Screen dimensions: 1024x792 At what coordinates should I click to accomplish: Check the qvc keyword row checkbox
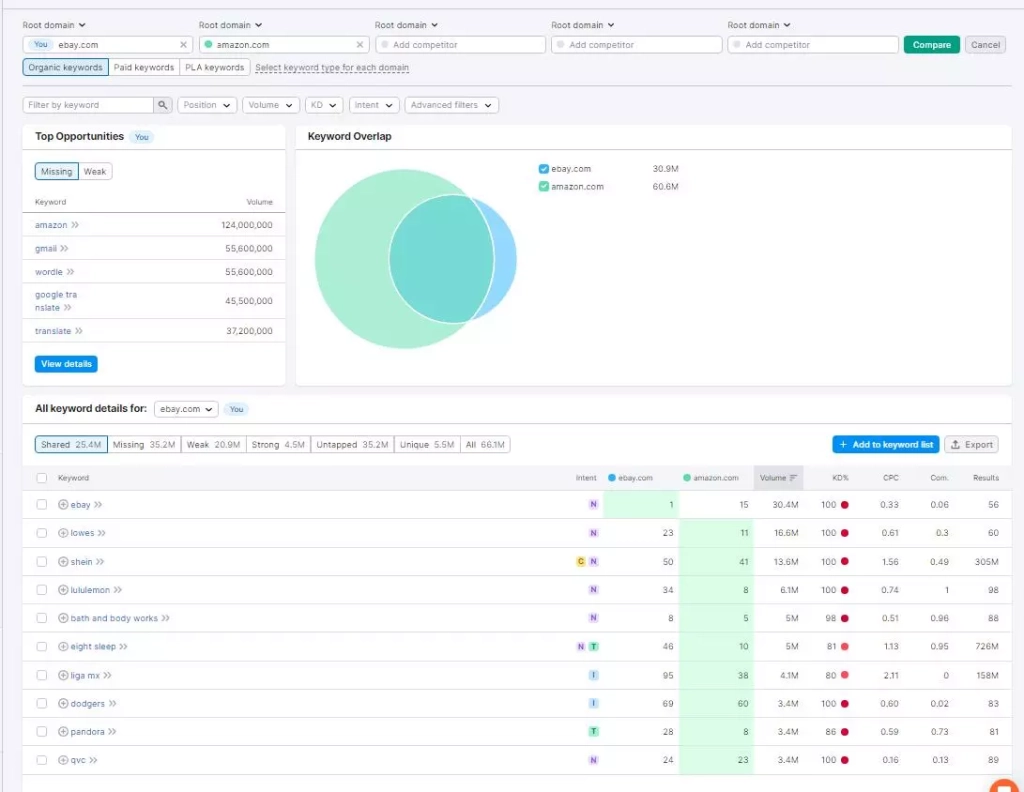pyautogui.click(x=42, y=760)
